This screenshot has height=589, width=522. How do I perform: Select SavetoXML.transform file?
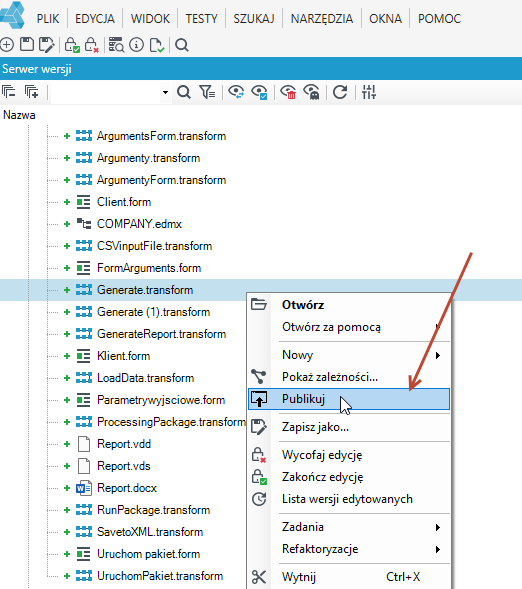point(150,532)
